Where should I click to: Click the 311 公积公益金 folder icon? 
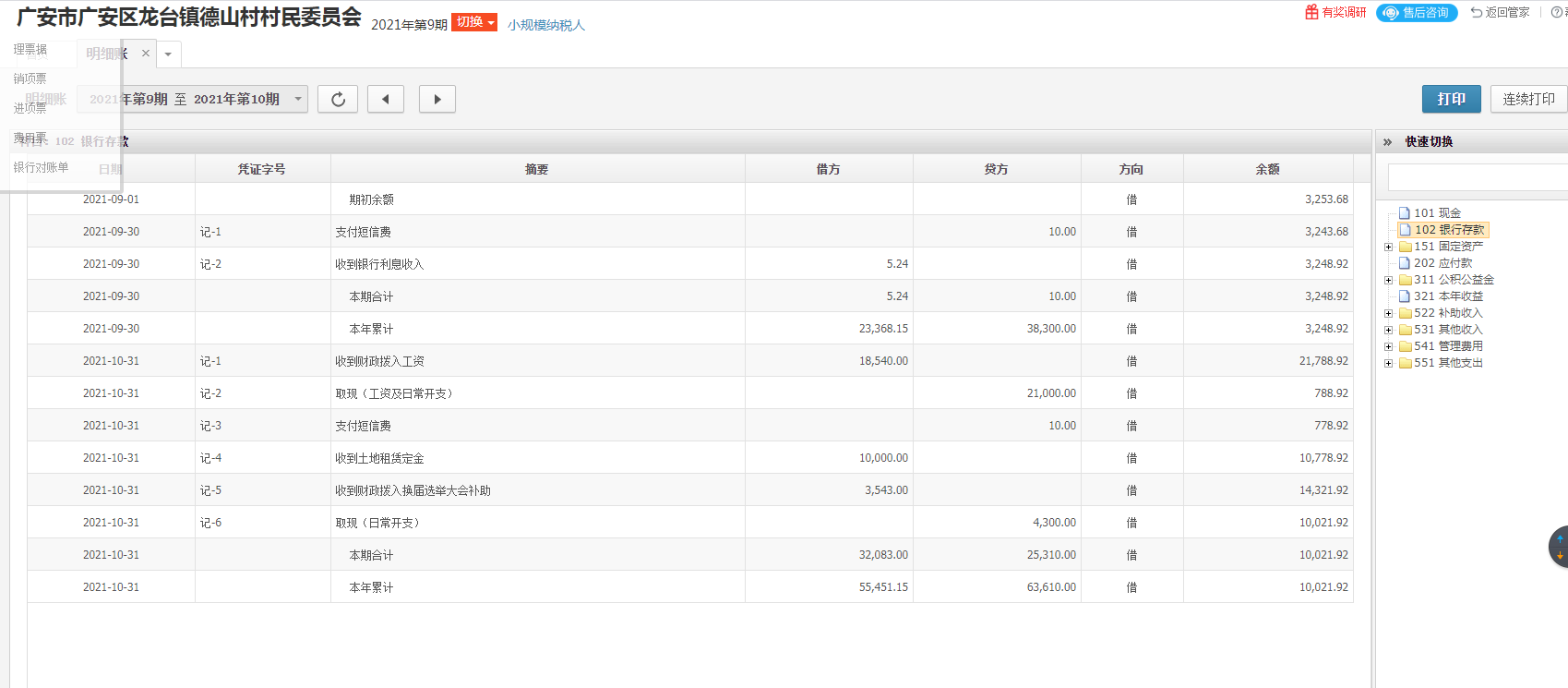pyautogui.click(x=1405, y=280)
